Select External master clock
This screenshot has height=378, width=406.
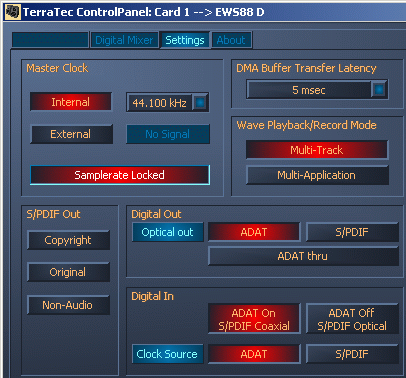71,134
